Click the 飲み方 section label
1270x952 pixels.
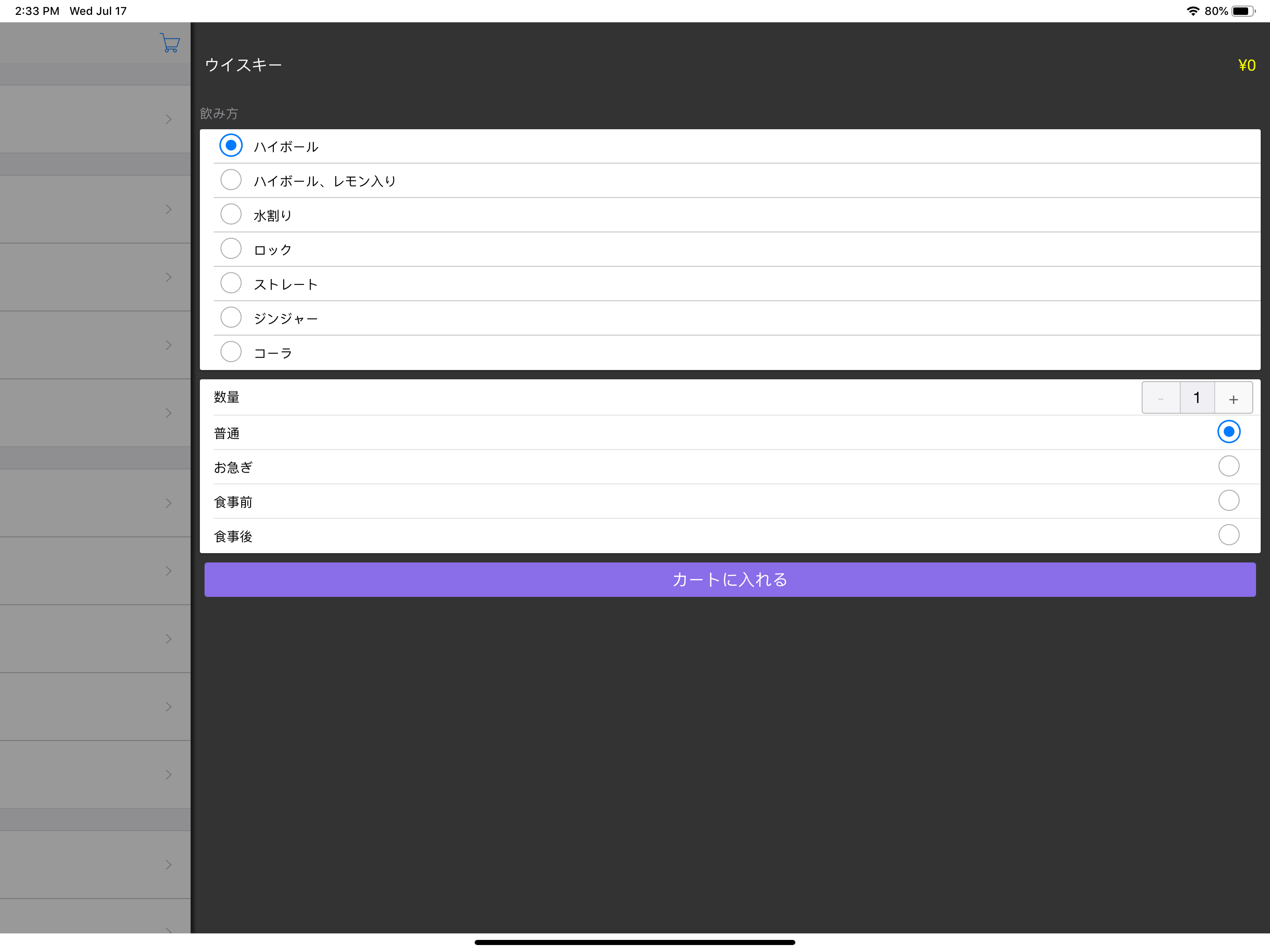(219, 114)
